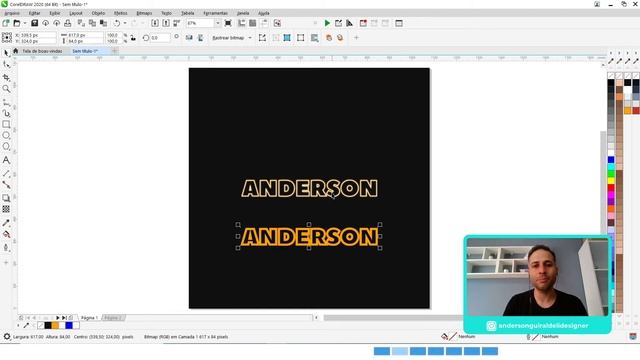Toggle the lock ratio padlock

click(133, 38)
